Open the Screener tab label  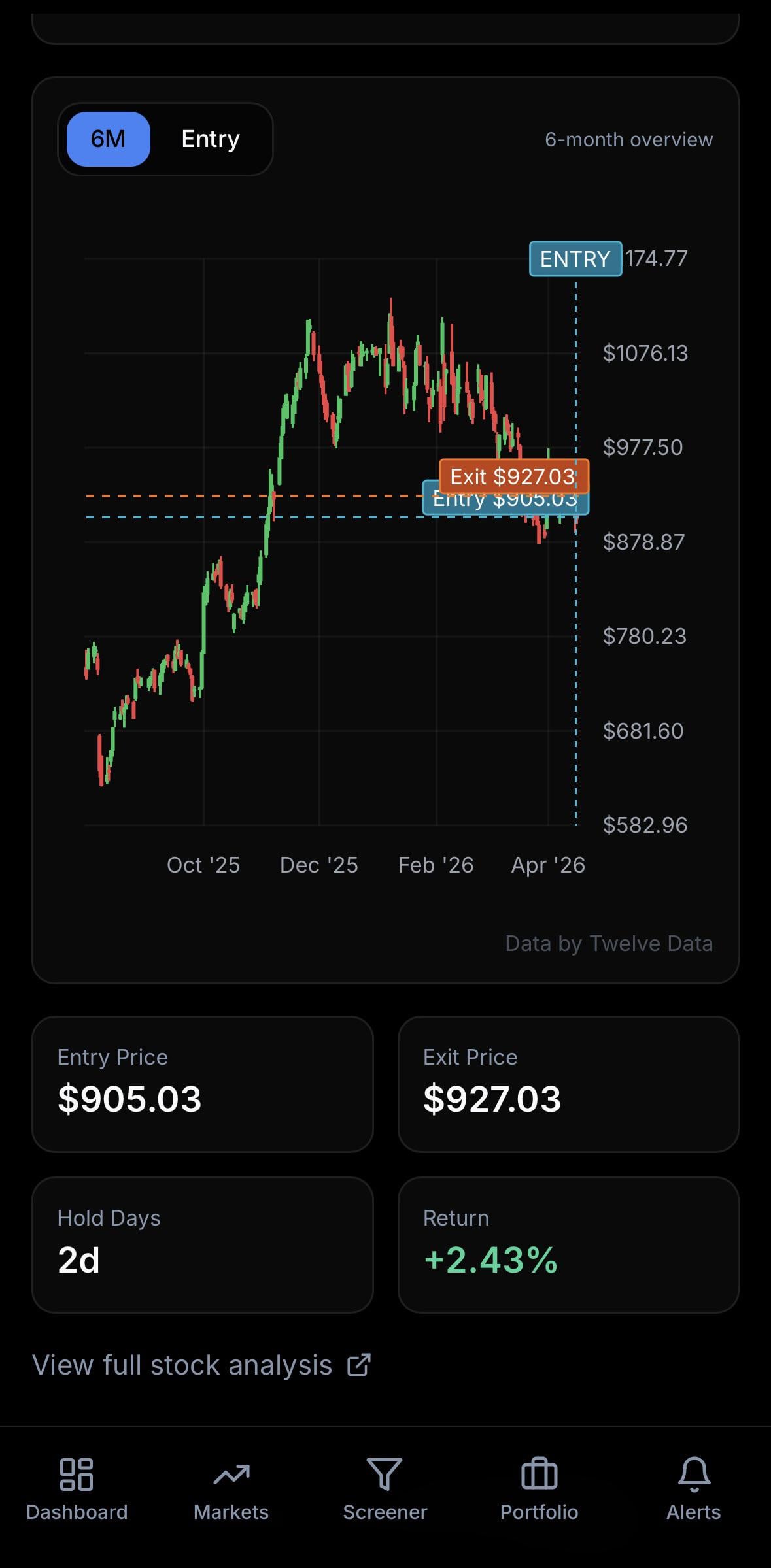(385, 1512)
